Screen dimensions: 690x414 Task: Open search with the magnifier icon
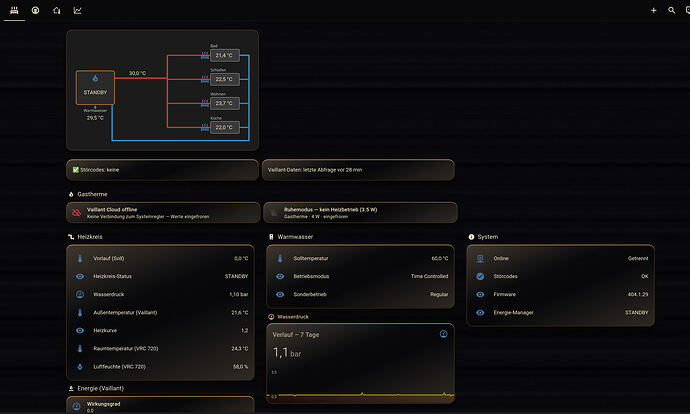point(672,10)
